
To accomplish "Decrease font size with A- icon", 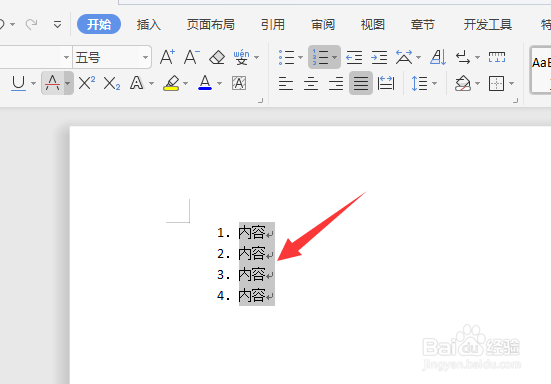I will coord(192,57).
